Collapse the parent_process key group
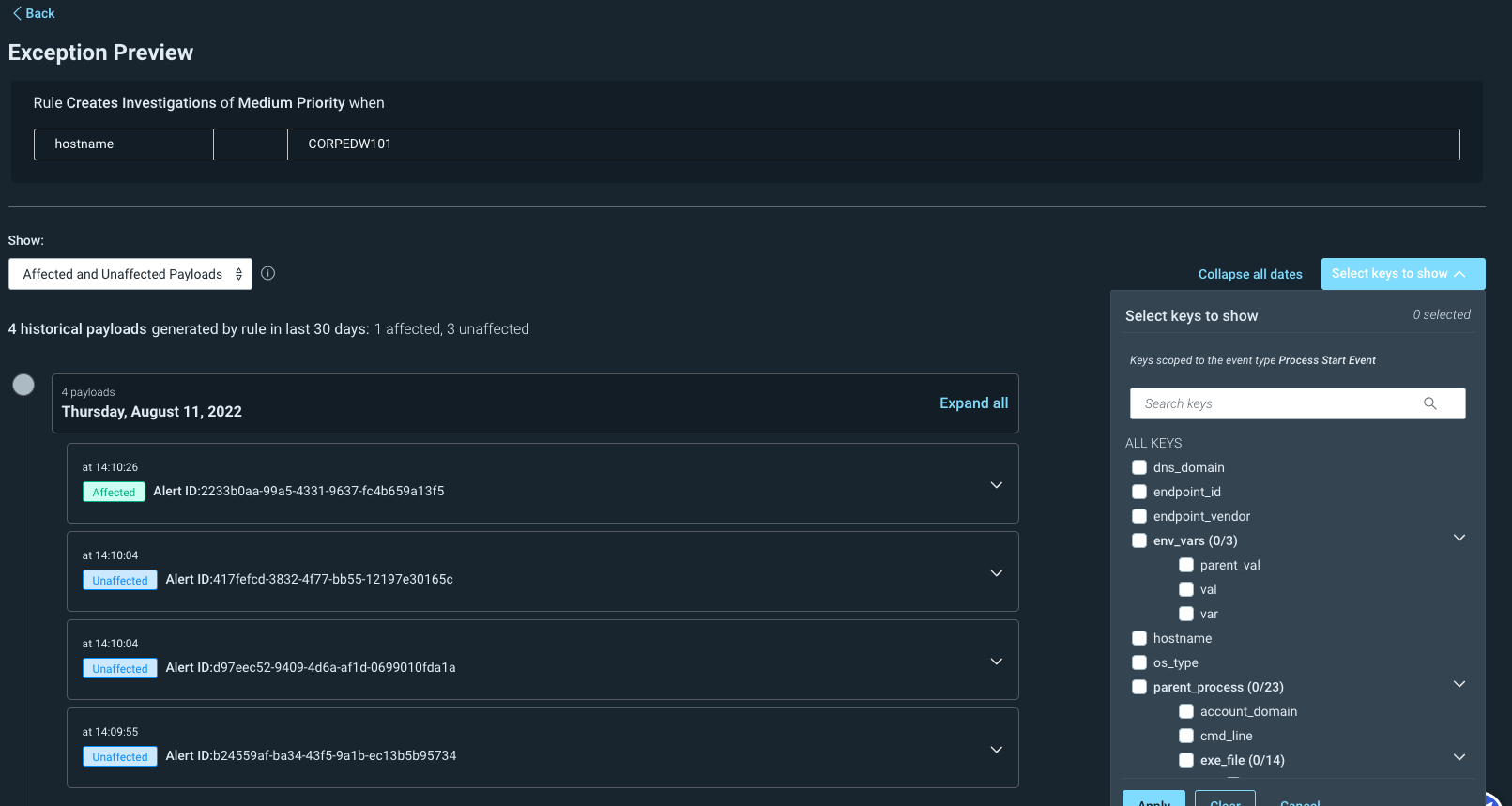1512x806 pixels. click(x=1459, y=684)
